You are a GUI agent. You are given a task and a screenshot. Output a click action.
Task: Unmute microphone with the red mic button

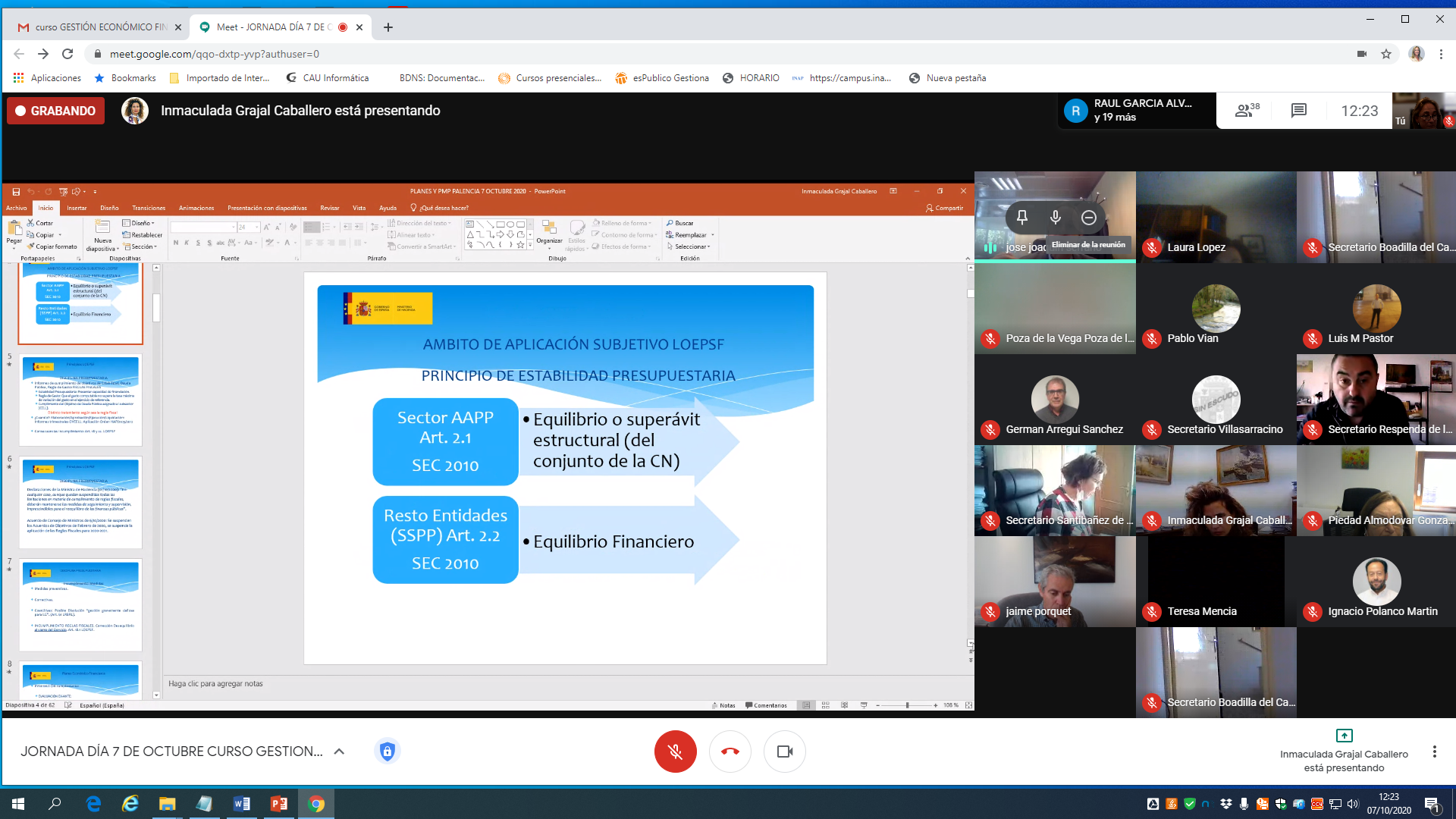click(675, 752)
